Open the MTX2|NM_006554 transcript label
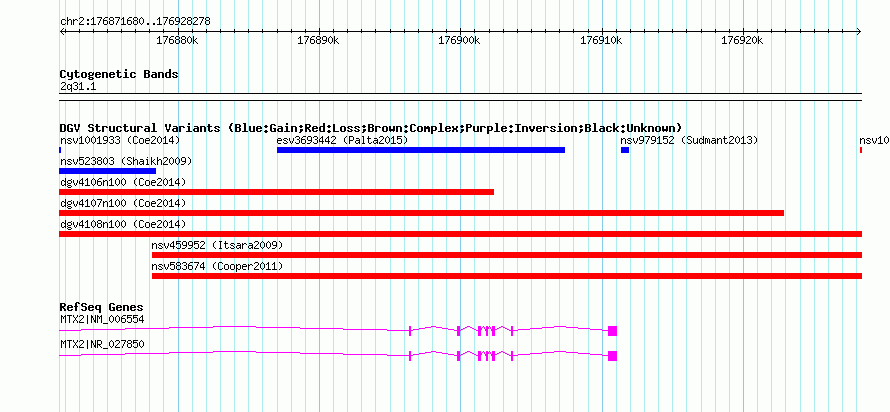 (x=102, y=319)
